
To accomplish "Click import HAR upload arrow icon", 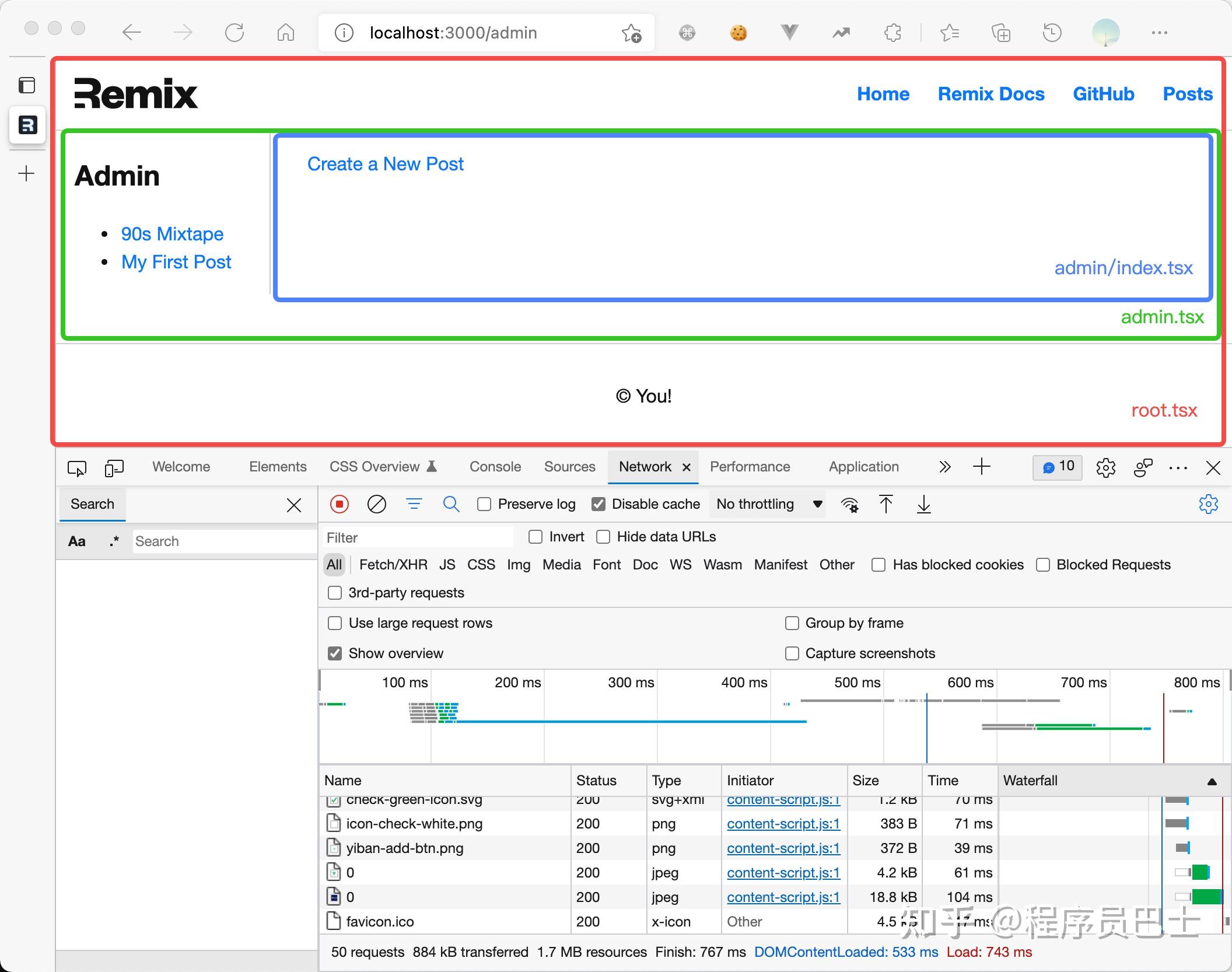I will tap(885, 504).
